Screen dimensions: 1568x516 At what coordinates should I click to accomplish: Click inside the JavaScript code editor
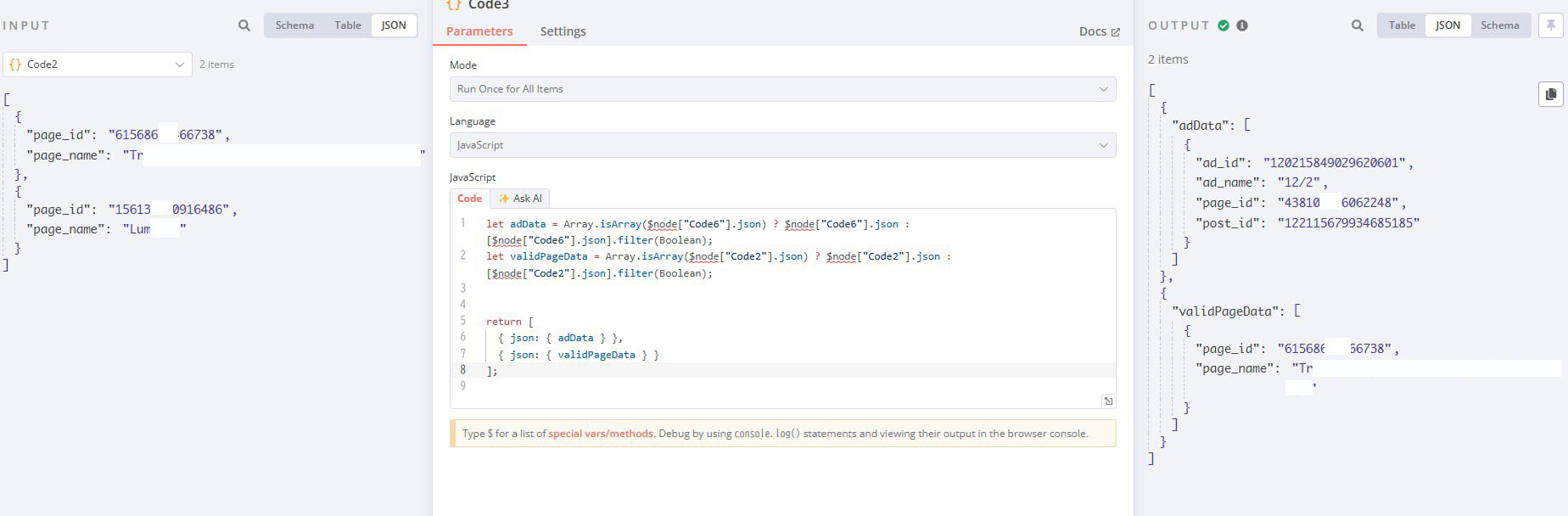782,309
